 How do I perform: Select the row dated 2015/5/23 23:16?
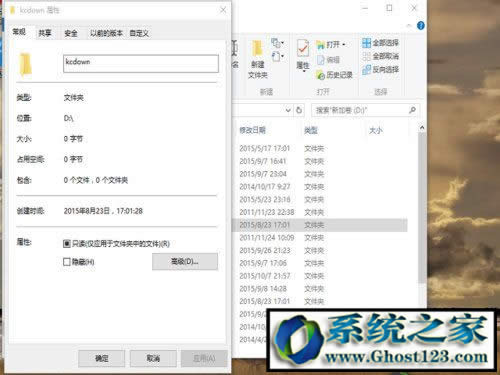click(320, 199)
